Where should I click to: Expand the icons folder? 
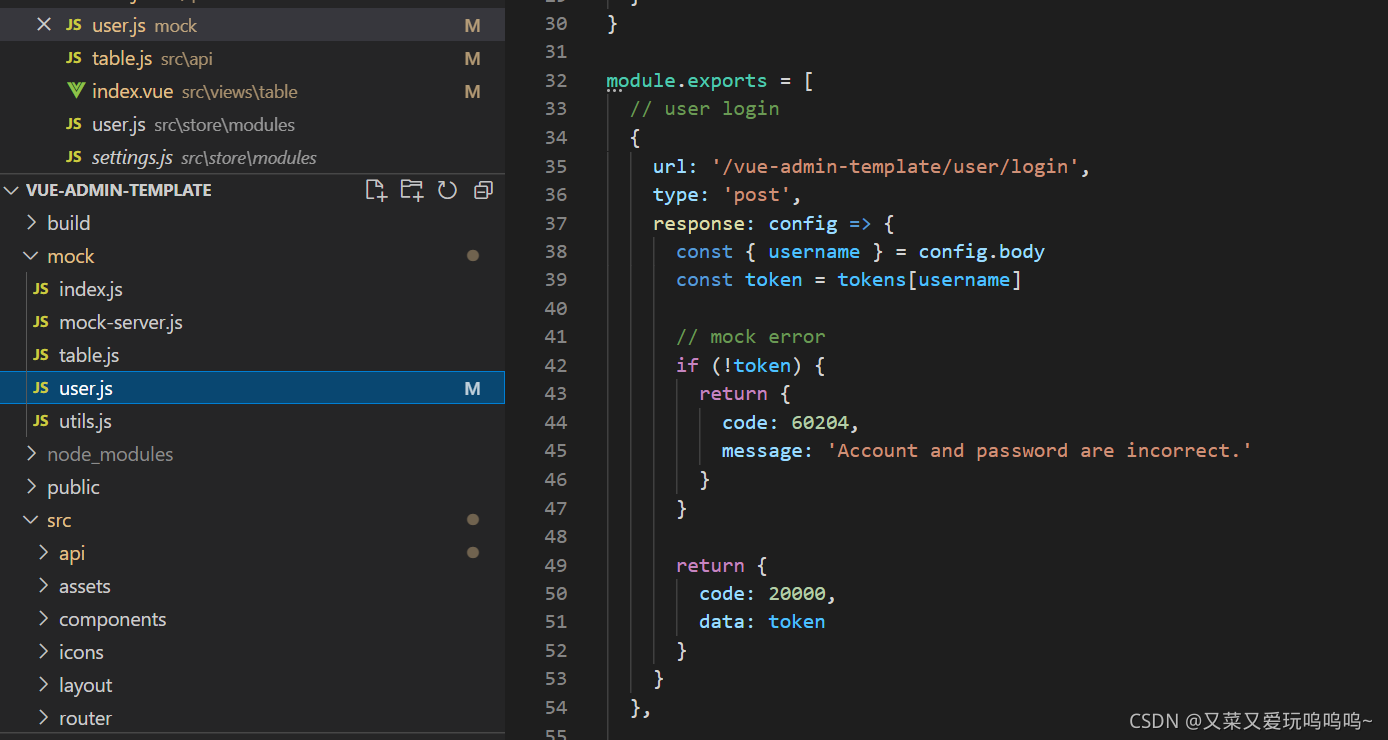(43, 652)
